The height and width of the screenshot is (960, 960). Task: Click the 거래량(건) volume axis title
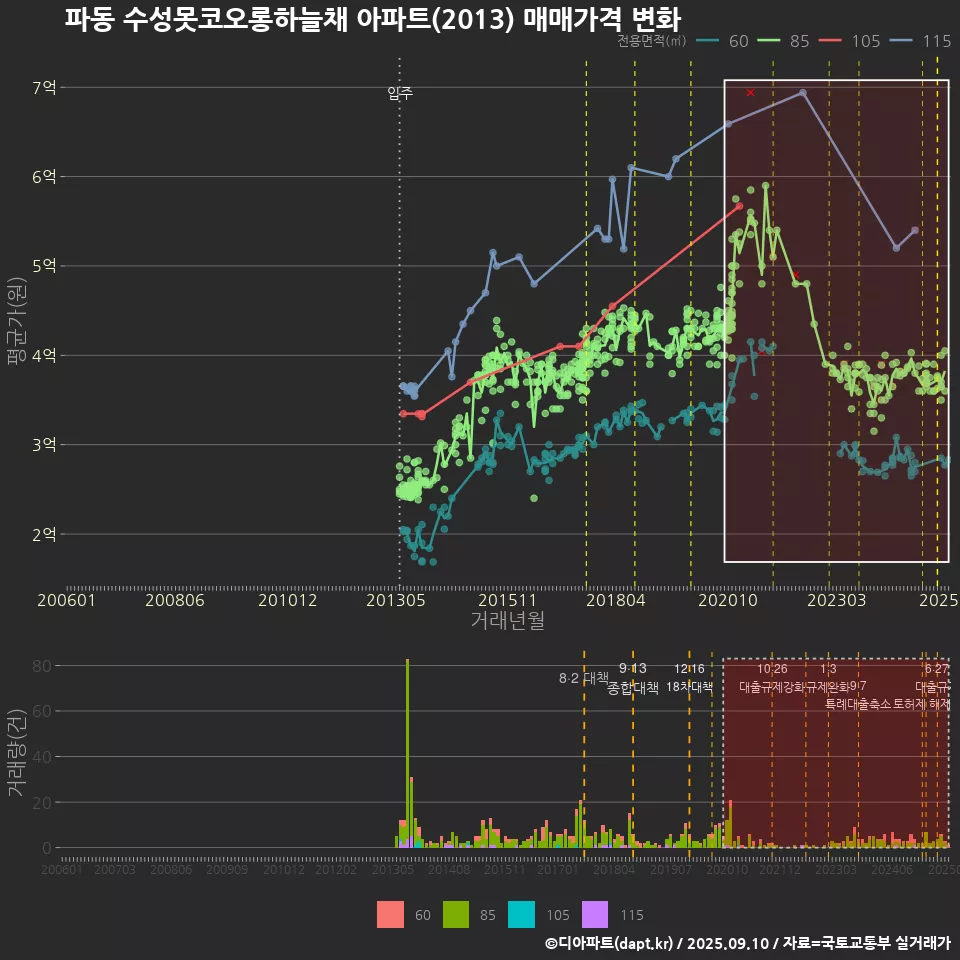[x=16, y=752]
